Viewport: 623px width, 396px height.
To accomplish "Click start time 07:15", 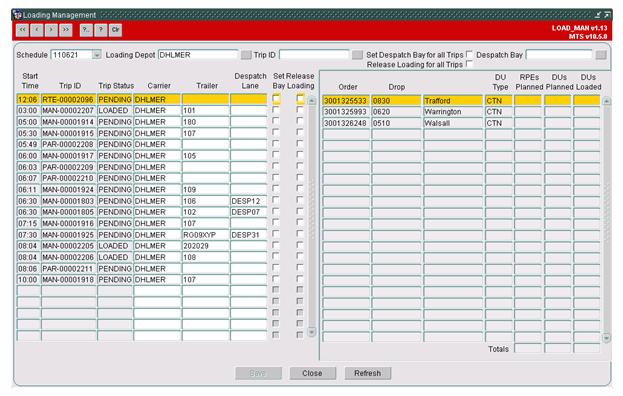I will pos(28,223).
